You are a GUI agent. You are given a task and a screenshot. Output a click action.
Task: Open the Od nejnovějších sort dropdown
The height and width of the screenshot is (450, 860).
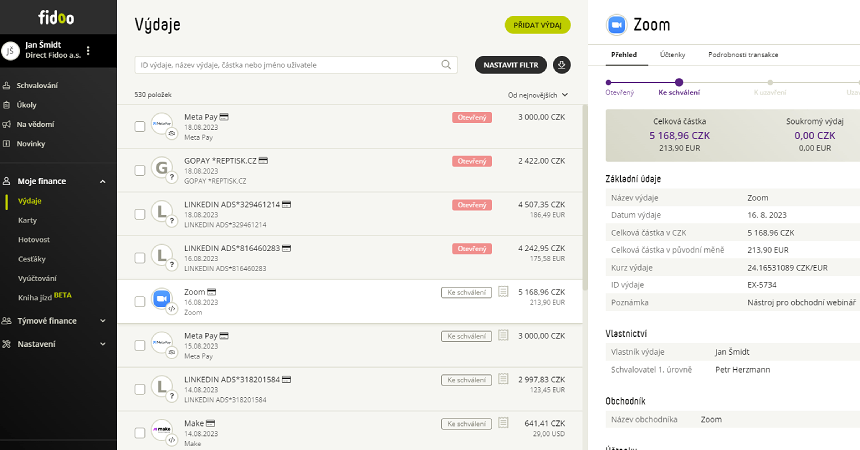(538, 95)
